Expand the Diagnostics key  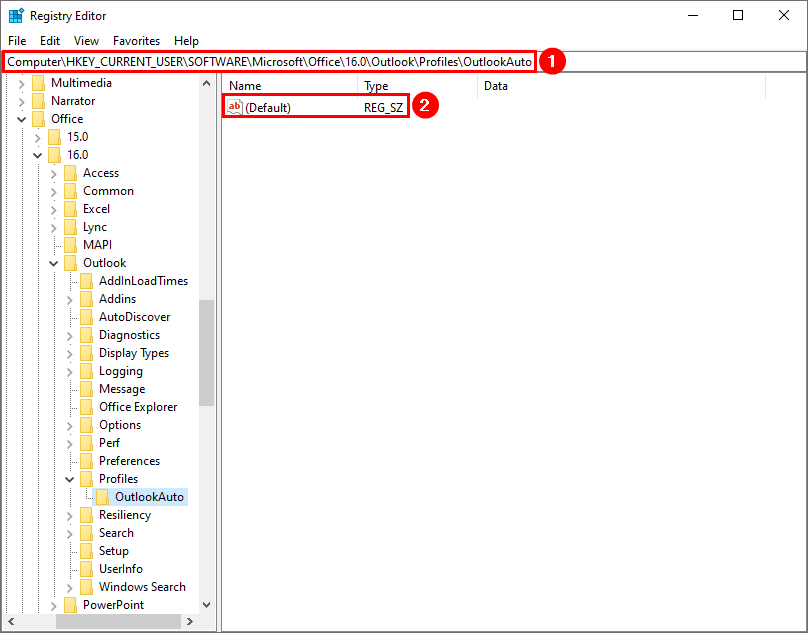tap(70, 336)
